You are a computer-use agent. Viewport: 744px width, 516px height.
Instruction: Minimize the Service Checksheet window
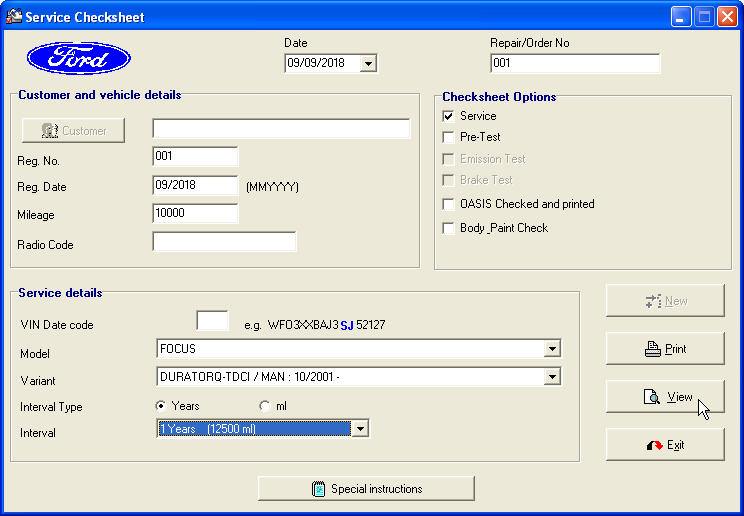pos(681,17)
